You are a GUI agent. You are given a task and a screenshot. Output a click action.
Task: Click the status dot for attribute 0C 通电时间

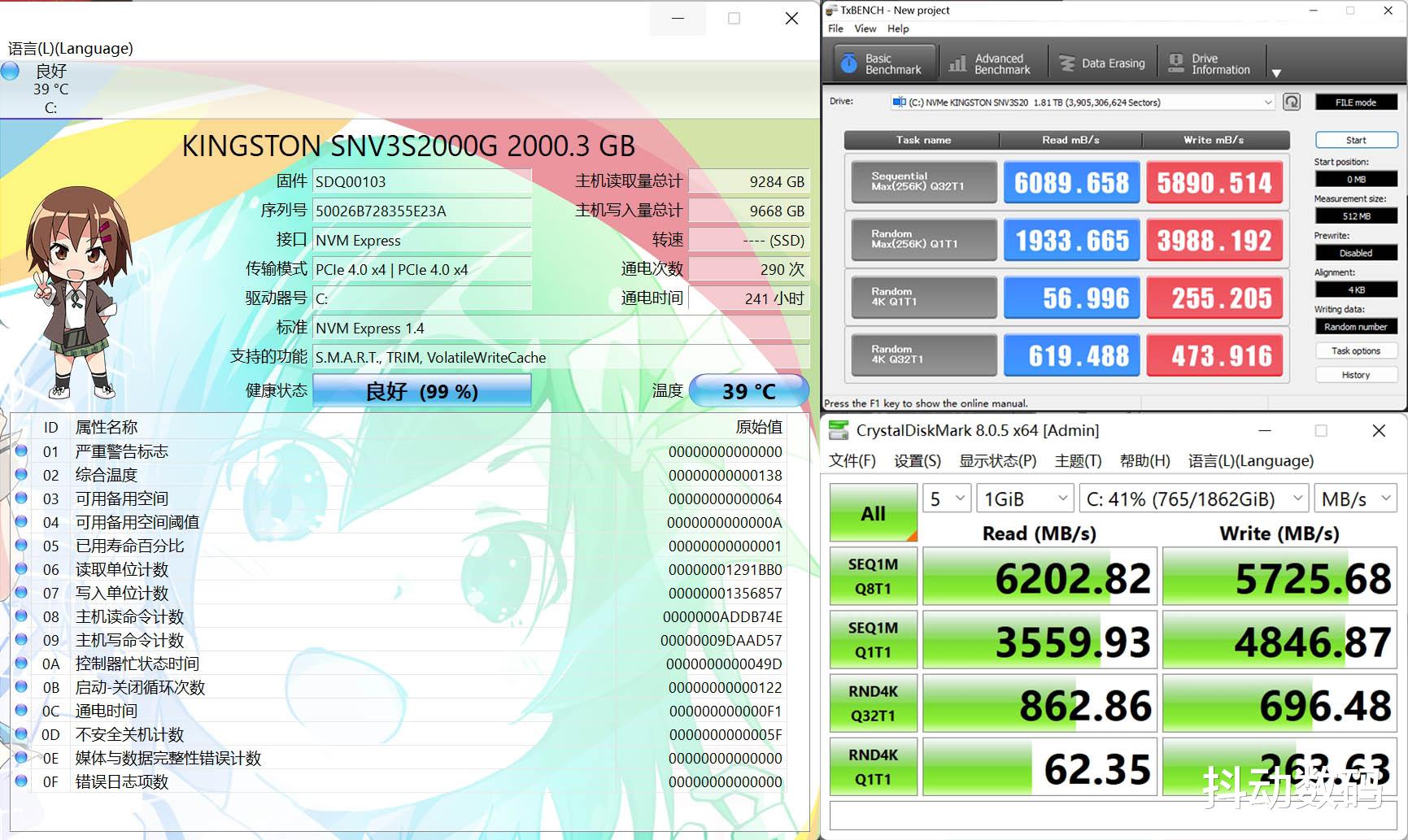click(x=21, y=710)
